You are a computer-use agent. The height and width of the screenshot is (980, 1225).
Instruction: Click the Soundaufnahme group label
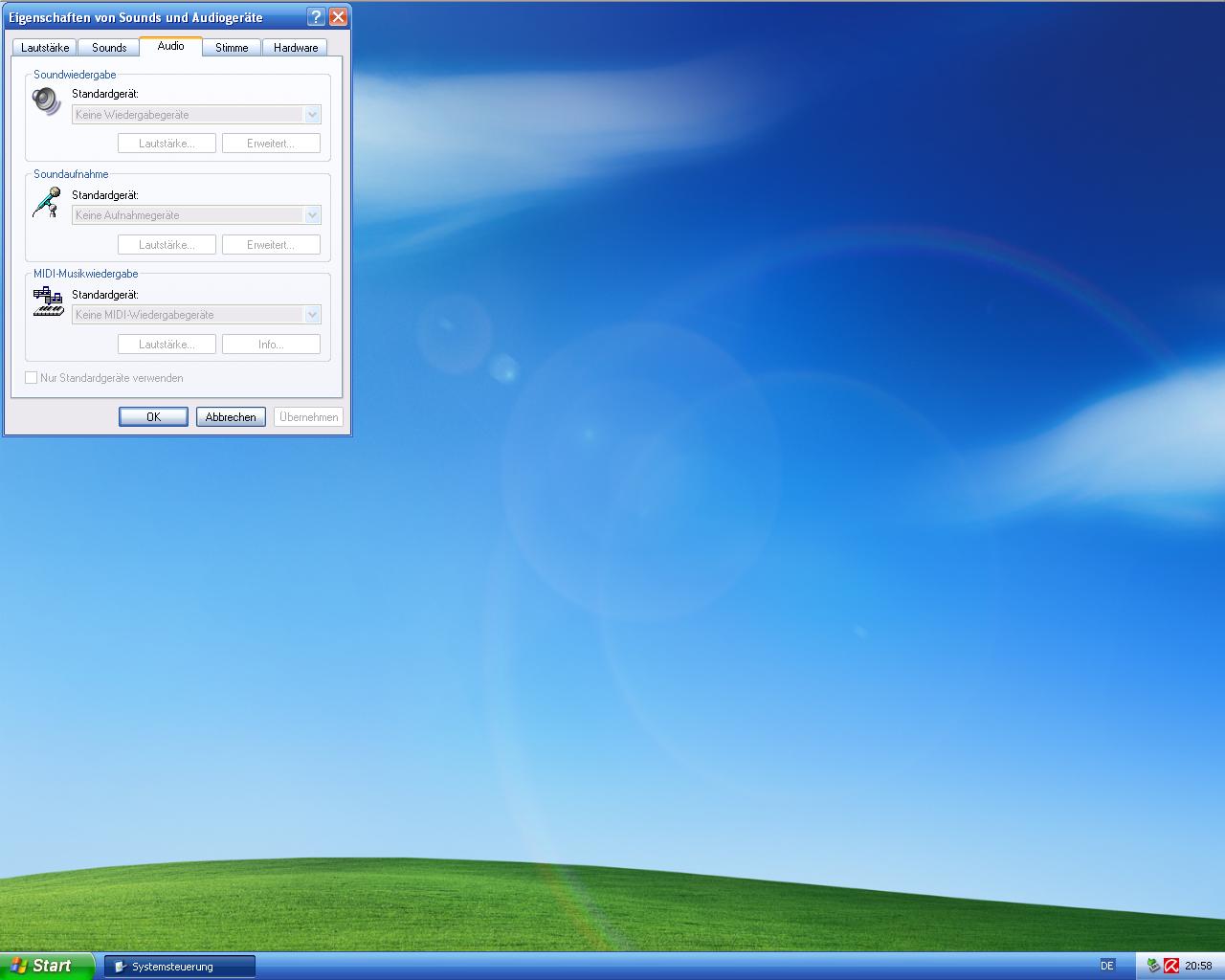(71, 174)
